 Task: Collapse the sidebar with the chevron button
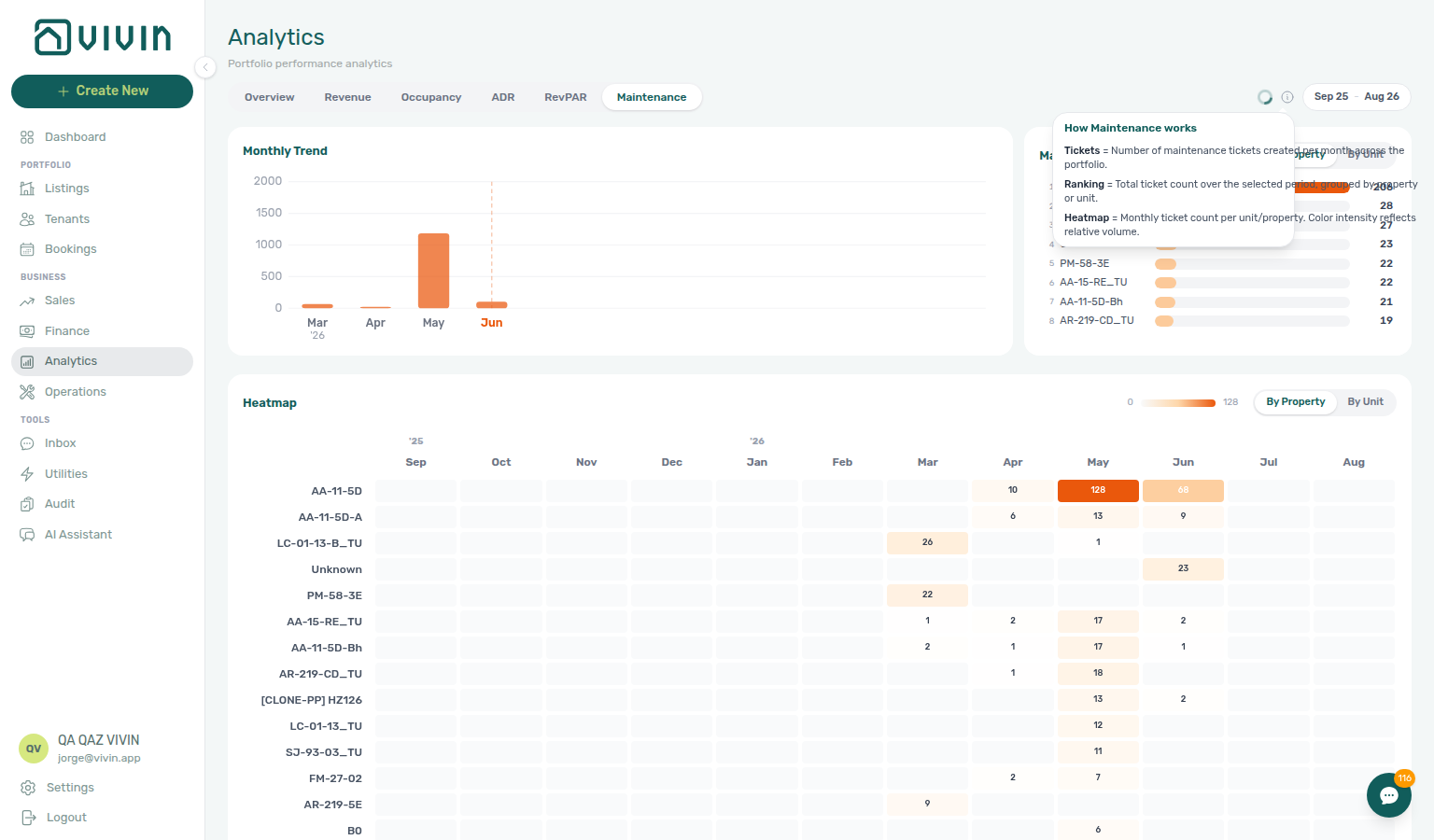[205, 66]
